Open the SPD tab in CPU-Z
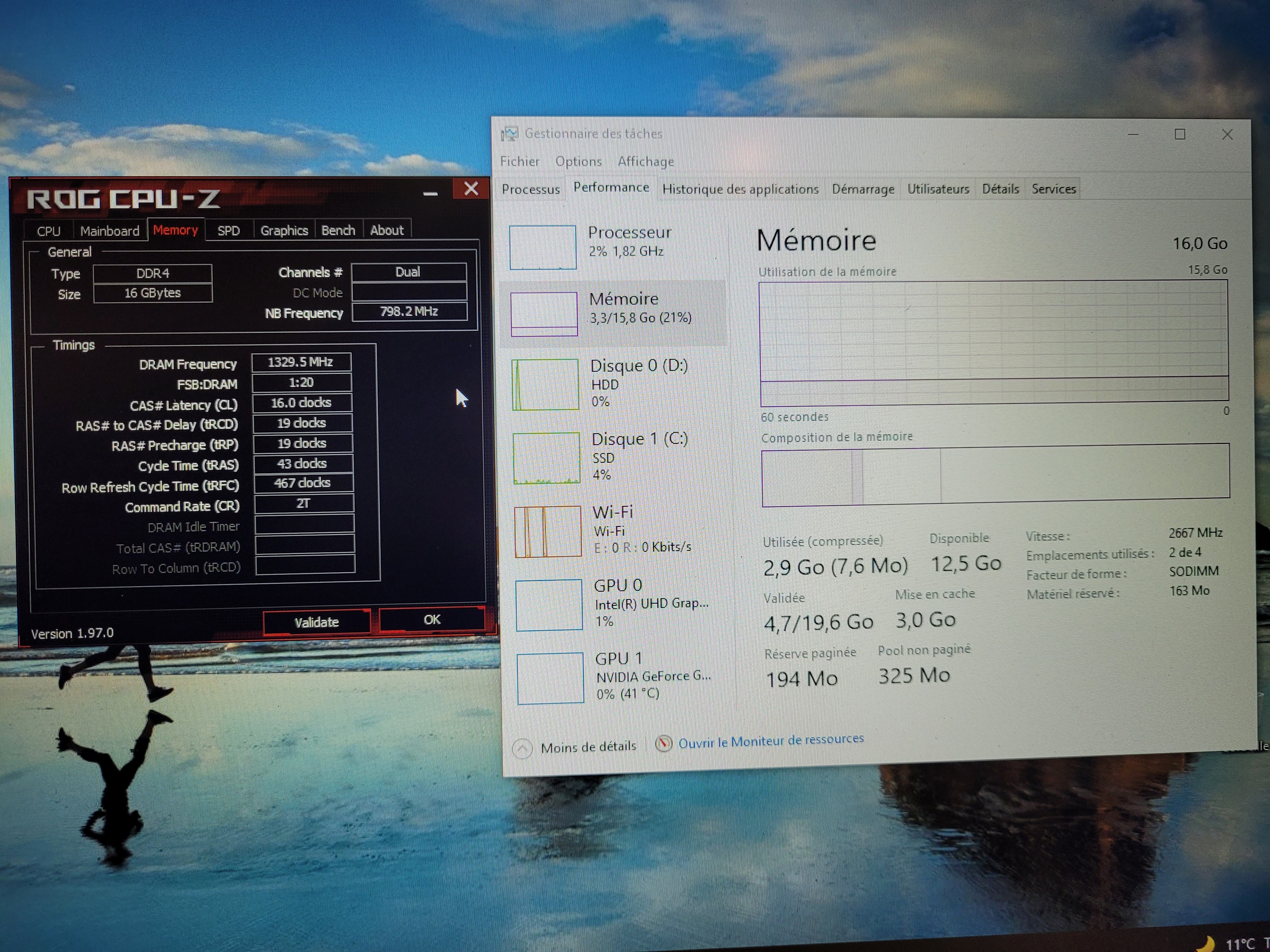 pos(228,231)
